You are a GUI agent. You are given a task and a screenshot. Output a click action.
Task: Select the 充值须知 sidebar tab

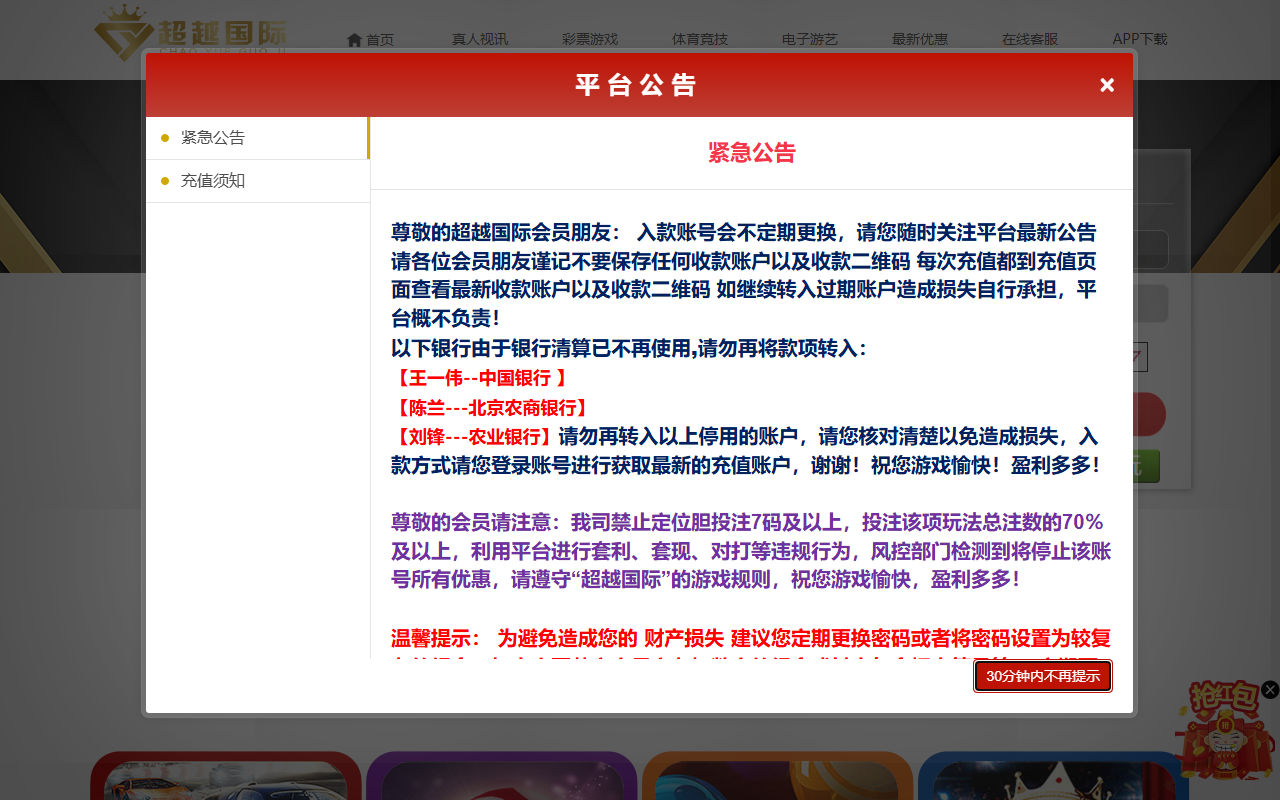click(257, 181)
